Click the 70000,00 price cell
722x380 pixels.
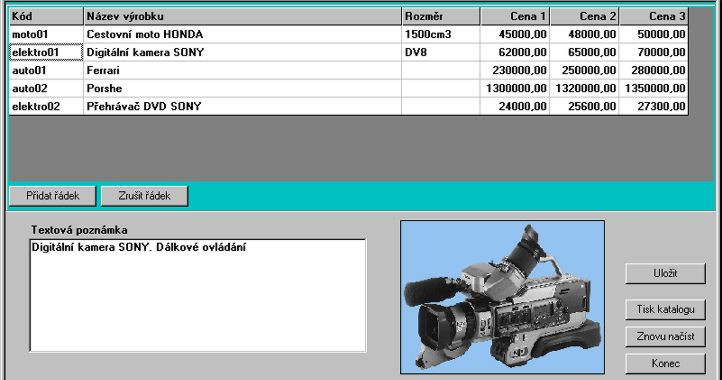[x=654, y=53]
